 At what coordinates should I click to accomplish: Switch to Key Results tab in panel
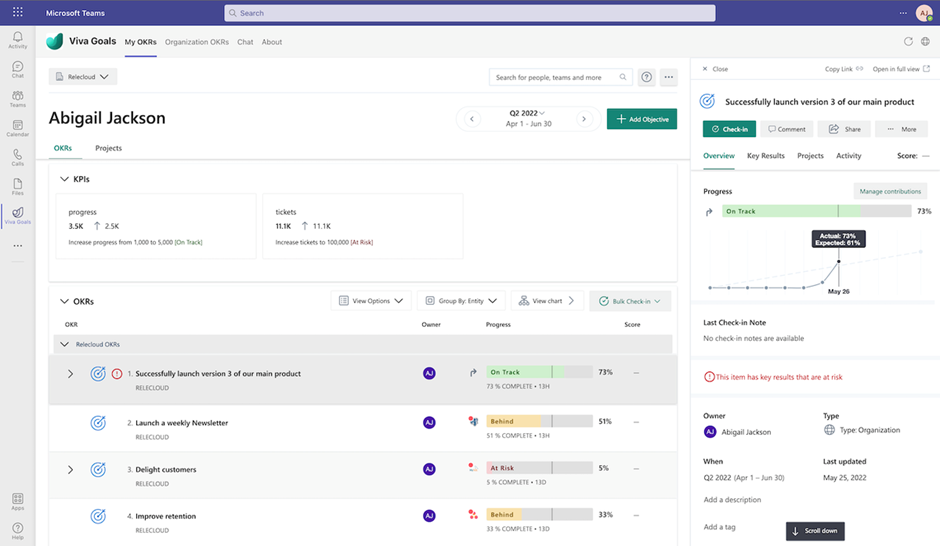point(765,156)
